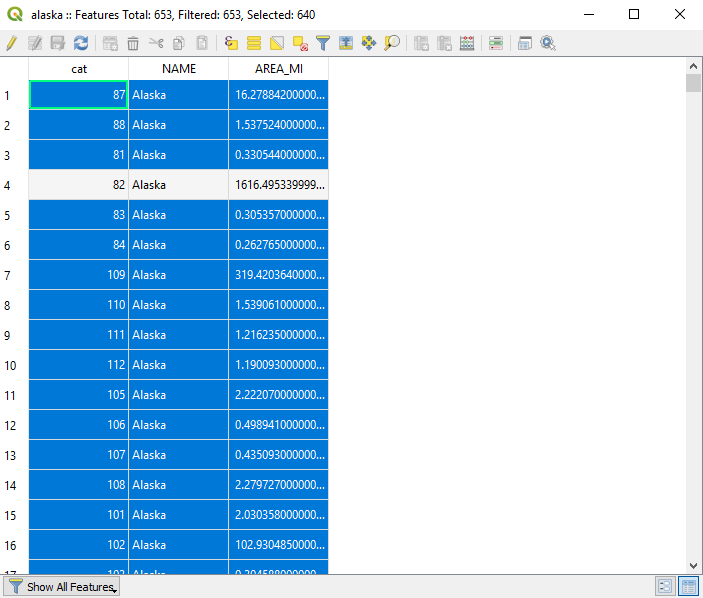703x598 pixels.
Task: Deselect all features
Action: coord(300,43)
